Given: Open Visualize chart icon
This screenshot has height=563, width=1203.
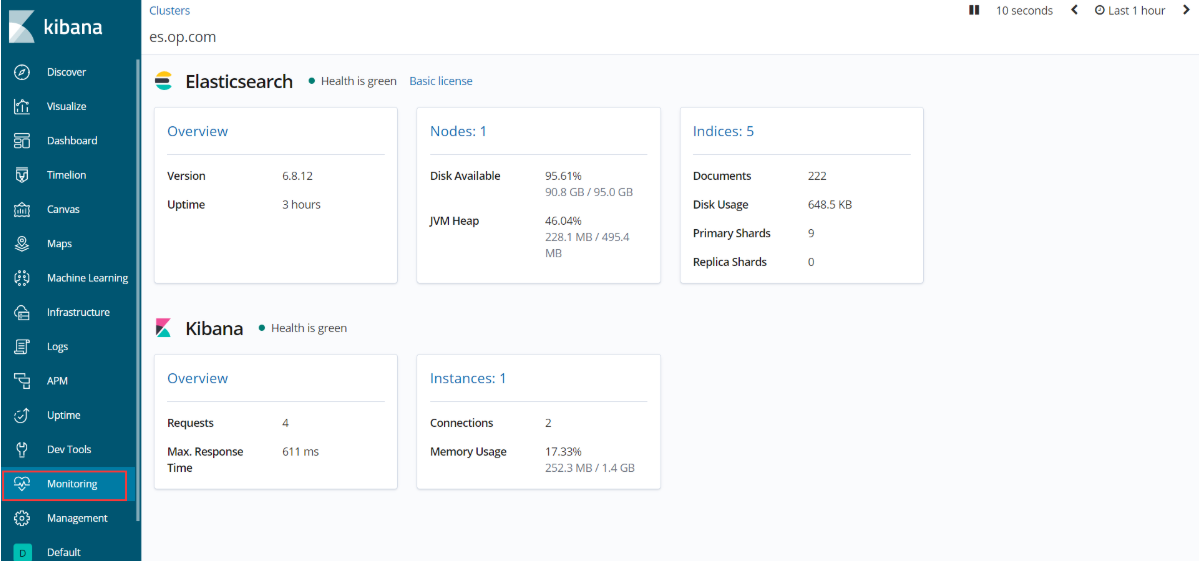Looking at the screenshot, I should click(x=22, y=106).
